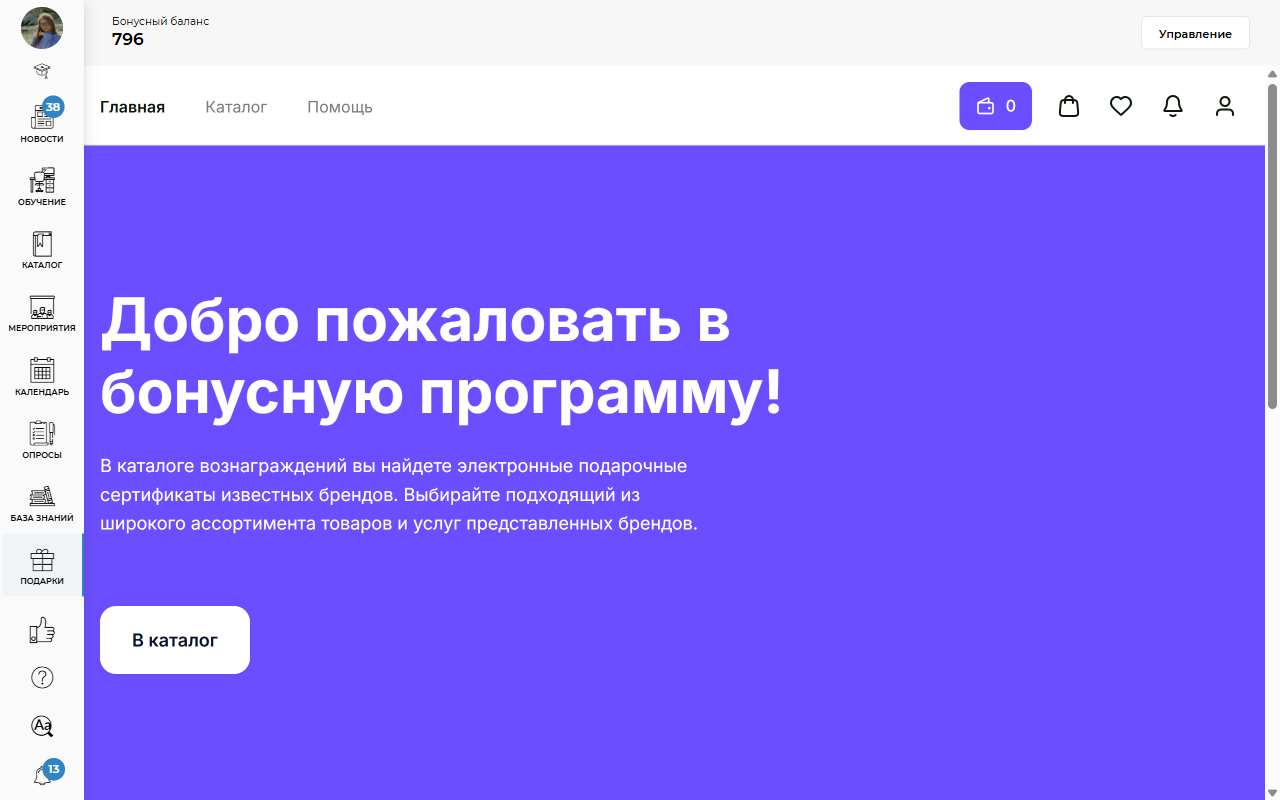Viewport: 1280px width, 800px height.
Task: Open the Помощь navigation tab
Action: pyautogui.click(x=340, y=107)
